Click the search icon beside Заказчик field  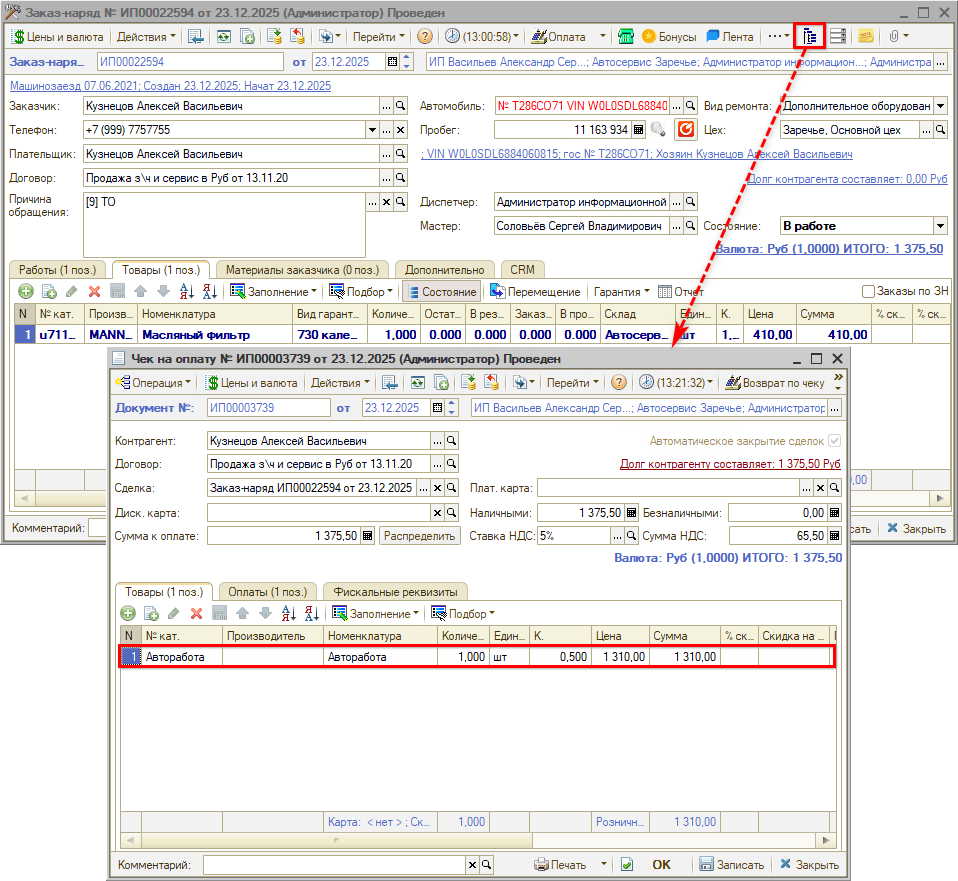(x=400, y=106)
